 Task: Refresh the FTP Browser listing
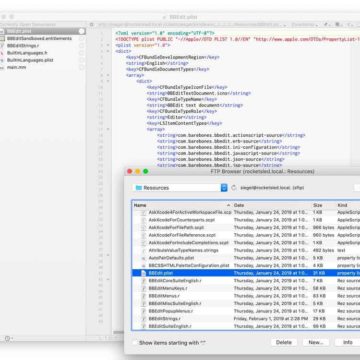pyautogui.click(x=234, y=188)
